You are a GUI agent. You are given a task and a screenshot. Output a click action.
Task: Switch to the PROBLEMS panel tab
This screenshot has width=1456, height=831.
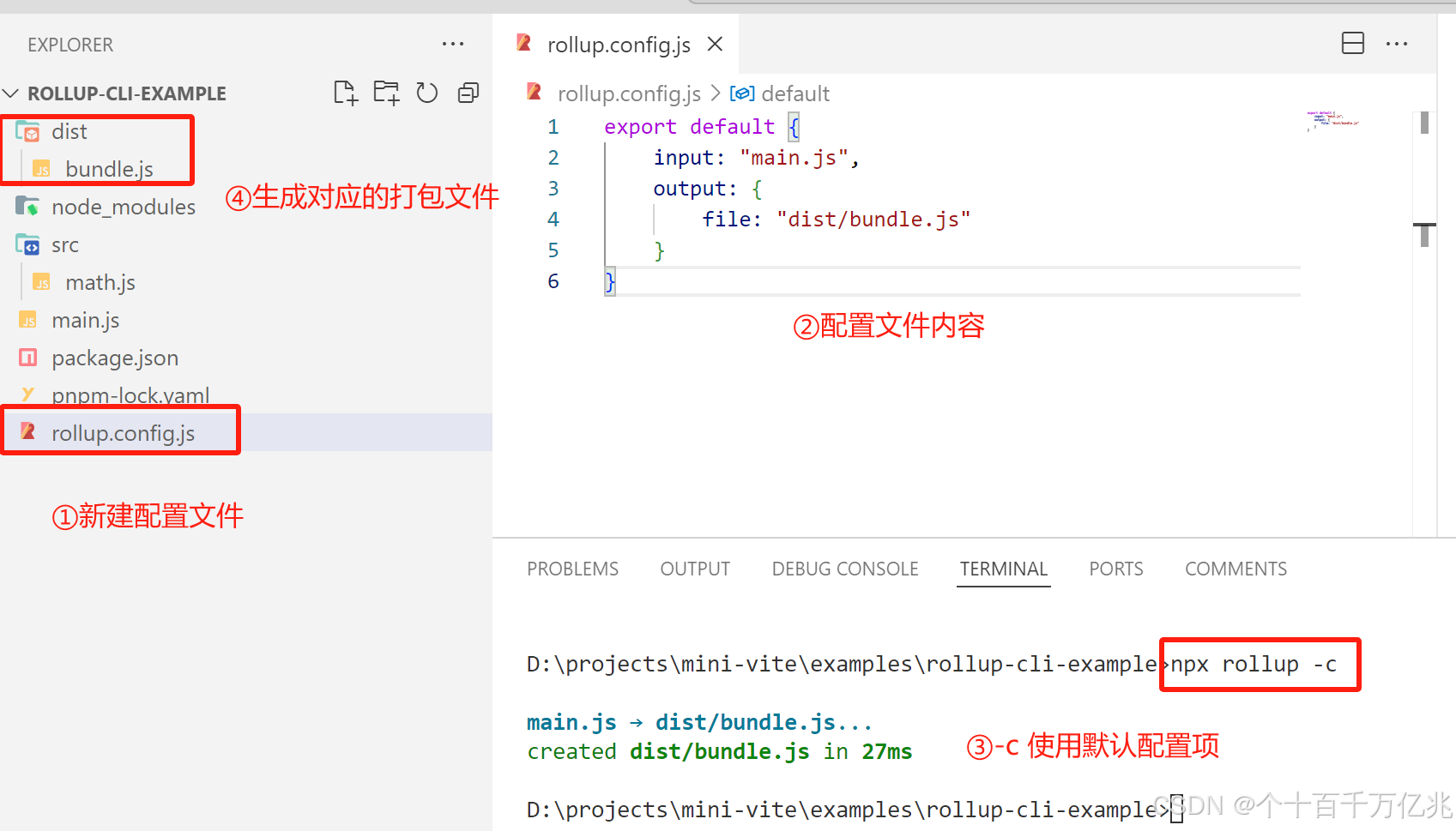click(572, 569)
